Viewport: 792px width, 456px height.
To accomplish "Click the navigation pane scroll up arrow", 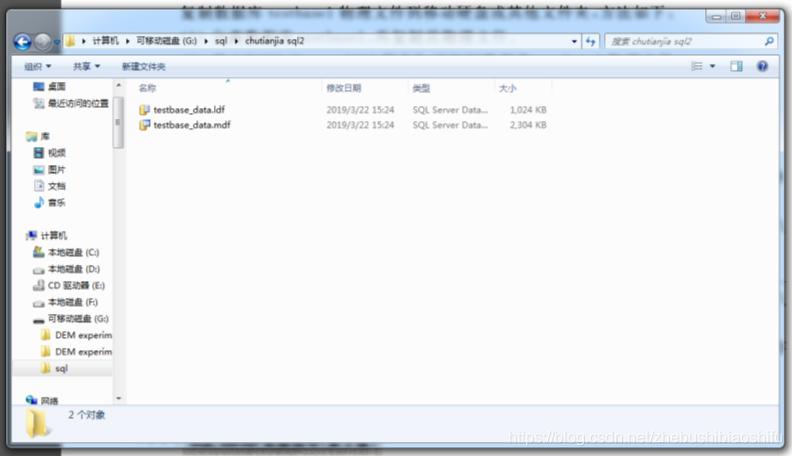I will tap(119, 85).
